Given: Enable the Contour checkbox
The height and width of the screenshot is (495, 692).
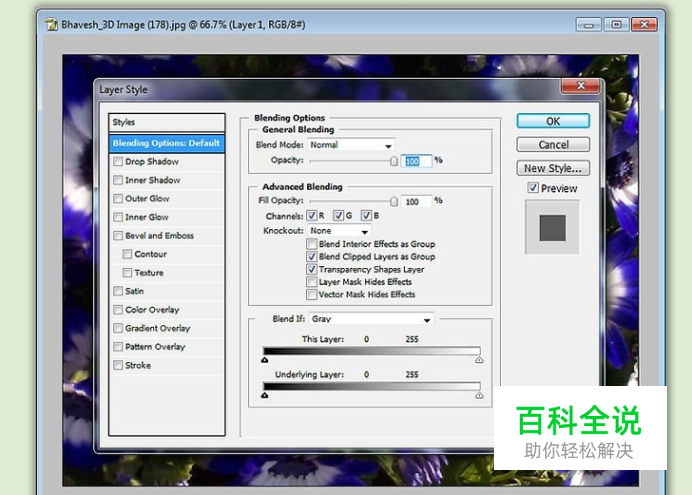Looking at the screenshot, I should point(127,254).
